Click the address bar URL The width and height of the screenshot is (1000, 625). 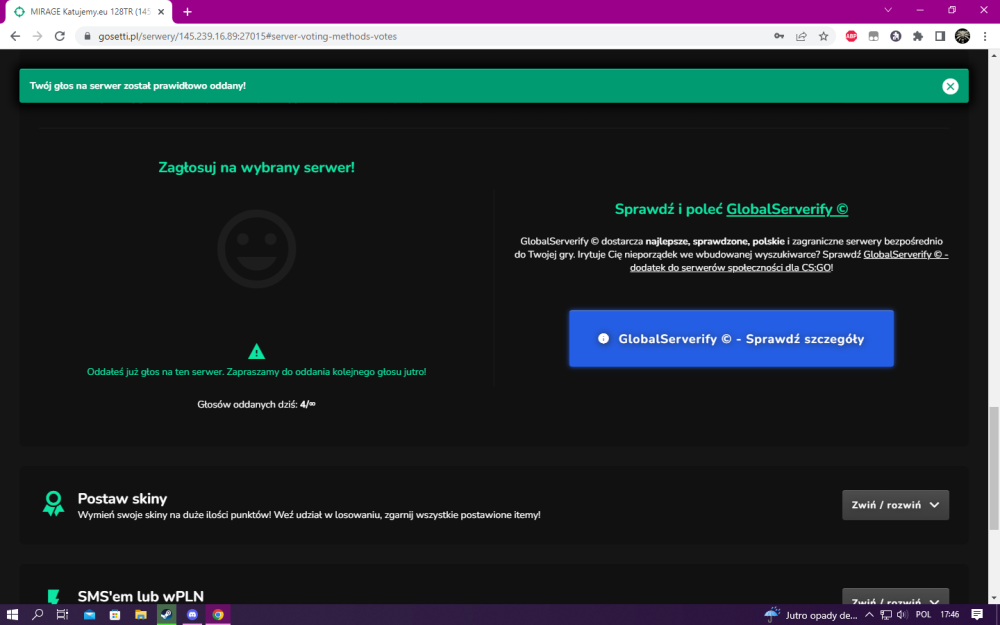(x=247, y=36)
